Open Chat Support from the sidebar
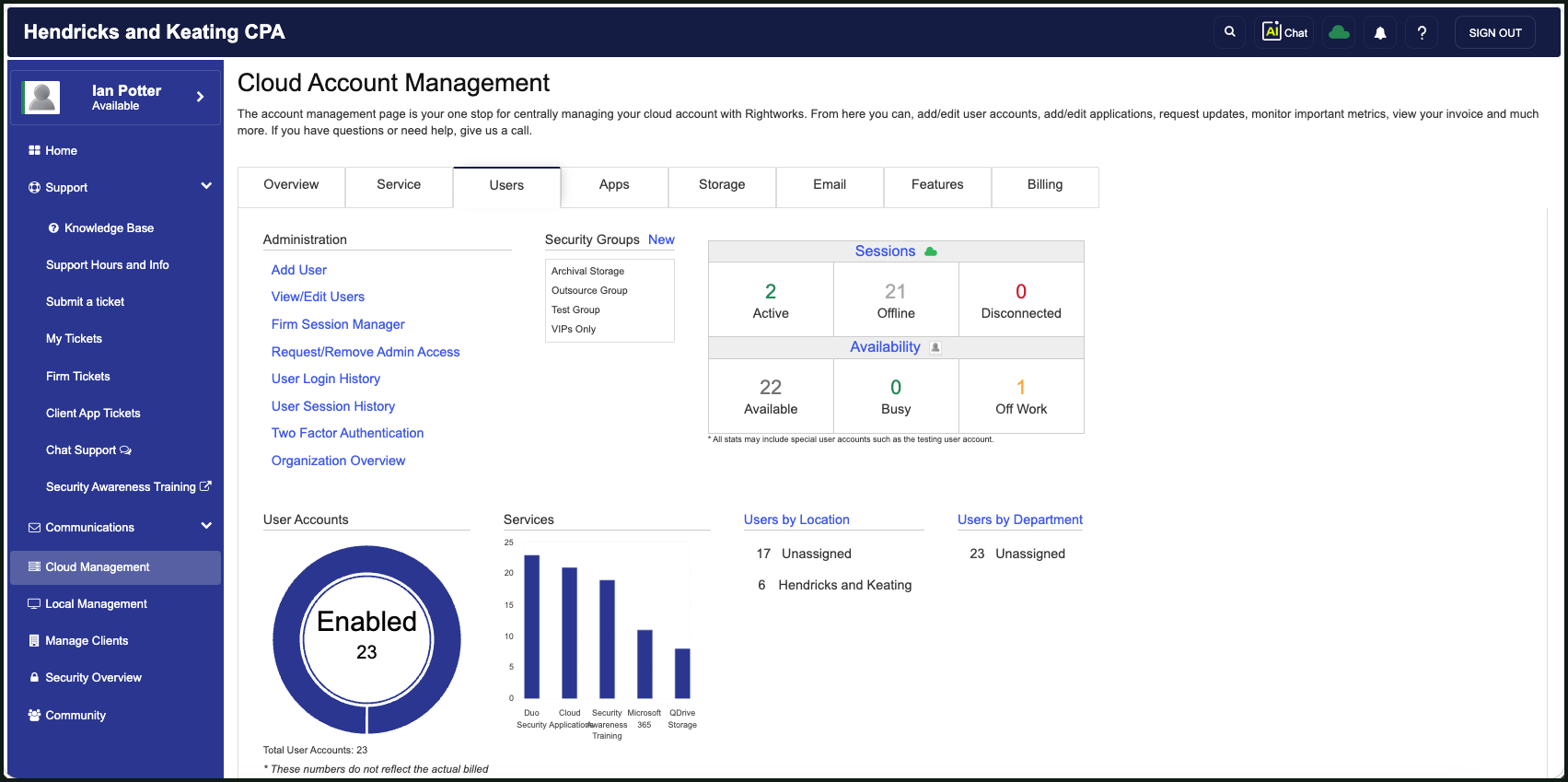The height and width of the screenshot is (782, 1568). tap(89, 449)
